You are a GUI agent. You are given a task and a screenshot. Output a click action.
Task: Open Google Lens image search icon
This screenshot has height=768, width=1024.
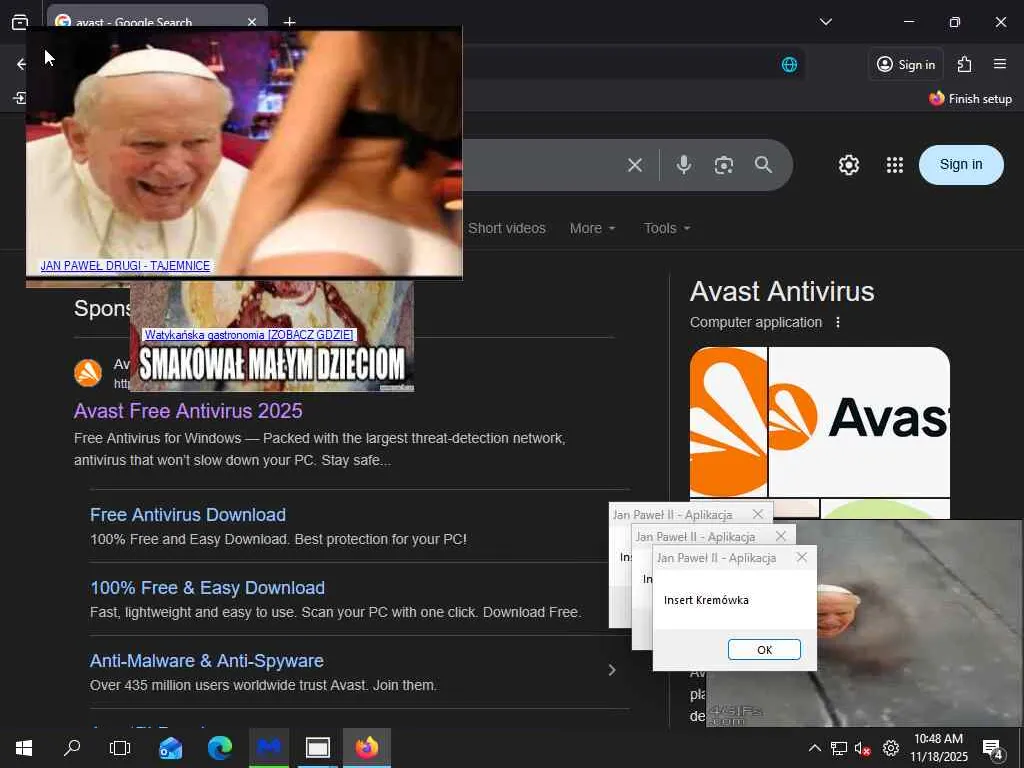point(724,165)
